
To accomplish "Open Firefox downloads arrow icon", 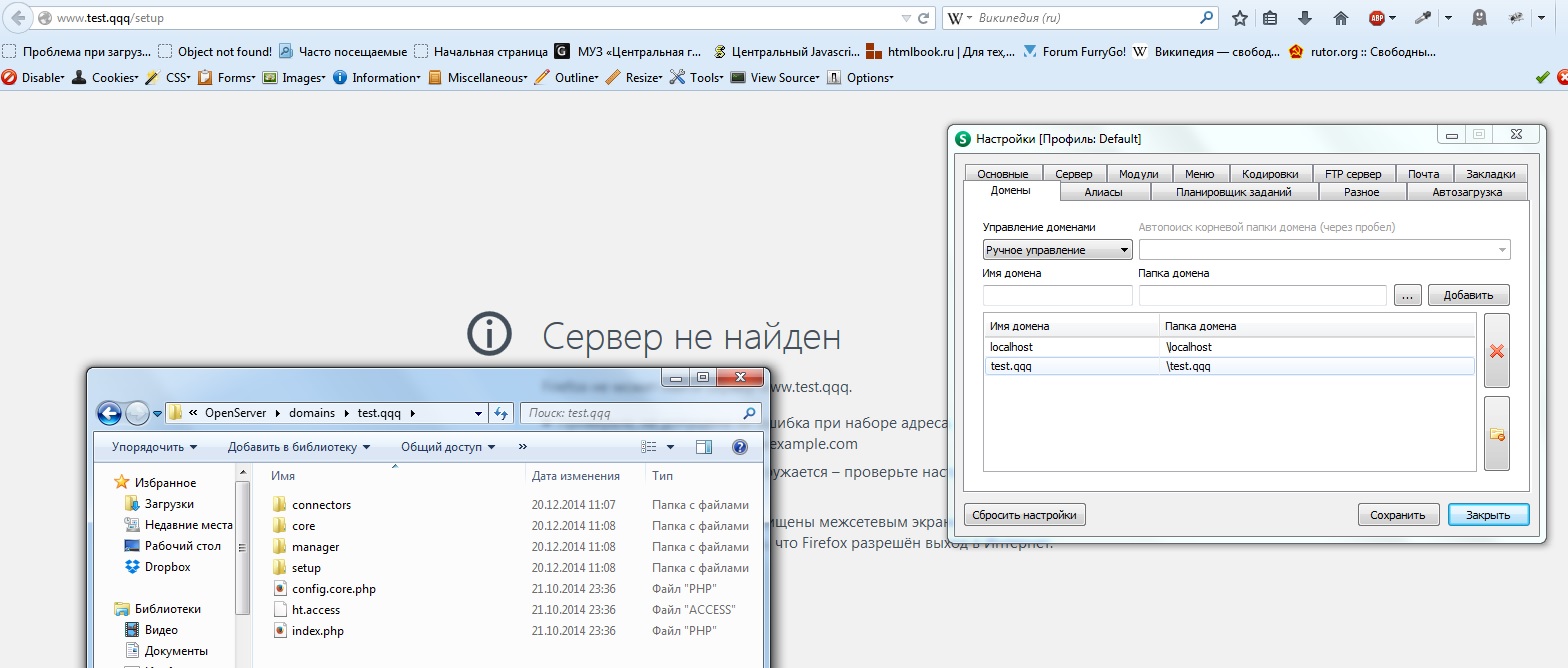I will (x=1304, y=18).
